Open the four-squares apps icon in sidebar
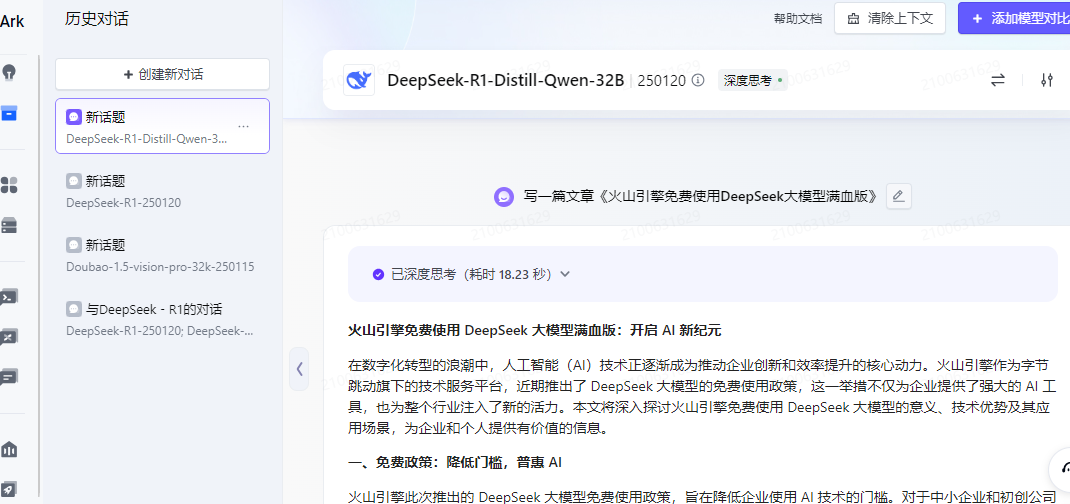This screenshot has width=1070, height=504. (9, 185)
